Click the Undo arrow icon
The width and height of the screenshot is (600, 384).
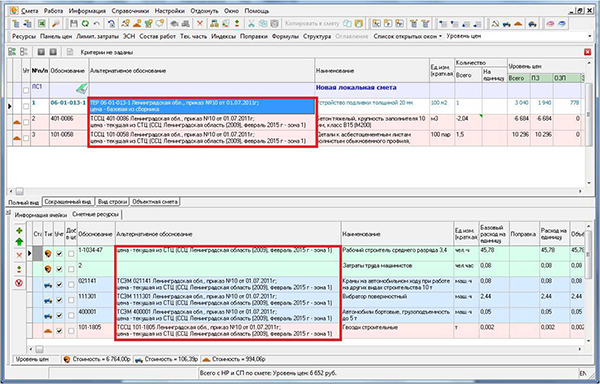click(96, 24)
